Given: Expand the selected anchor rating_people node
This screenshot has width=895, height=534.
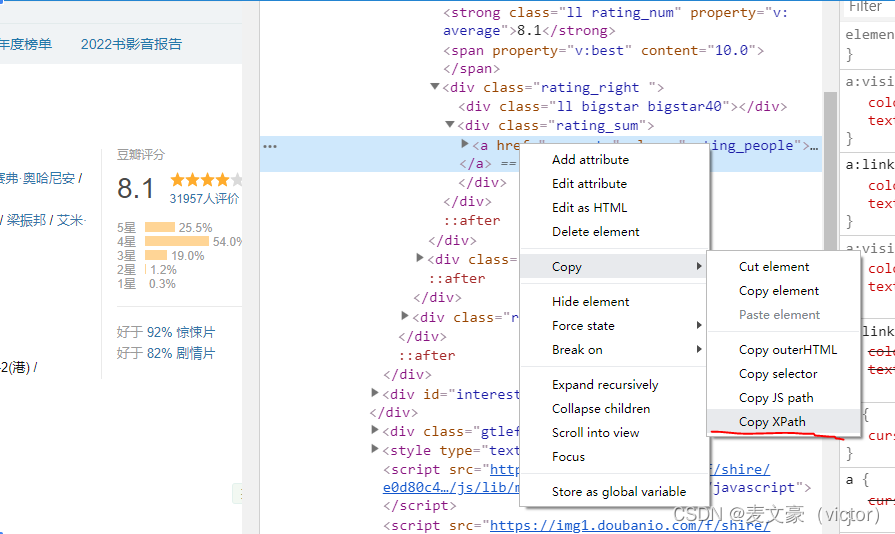Looking at the screenshot, I should pyautogui.click(x=465, y=144).
